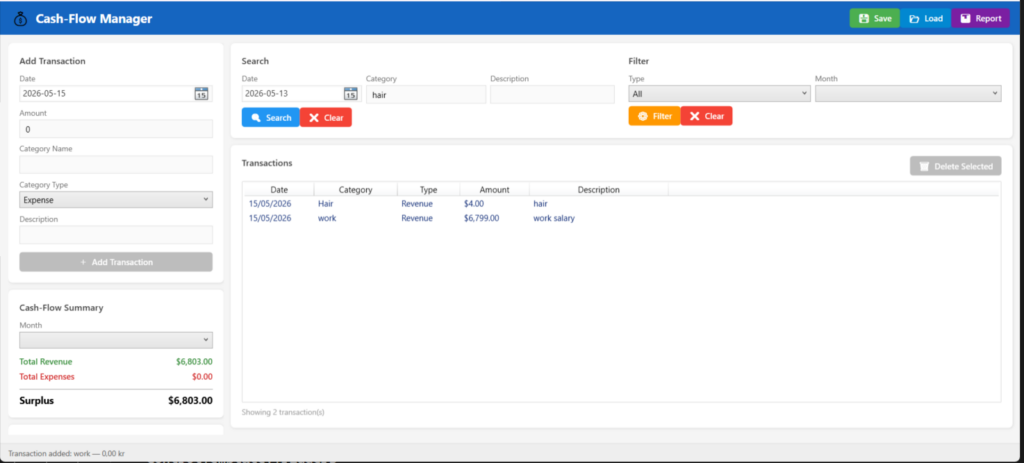Click the Search Category field containing hair
Viewport: 1024px width, 463px height.
pyautogui.click(x=426, y=95)
